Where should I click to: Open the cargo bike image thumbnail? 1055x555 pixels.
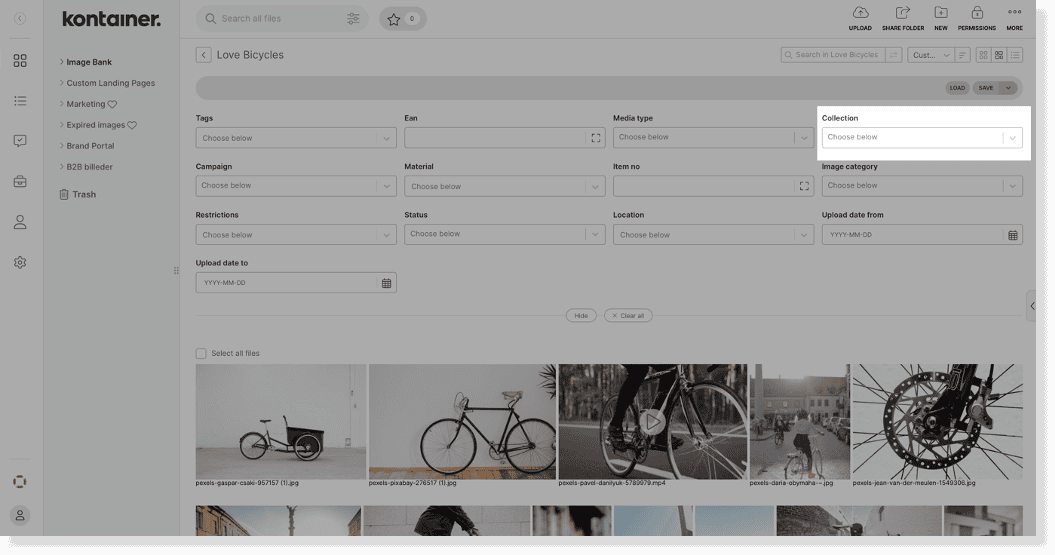[x=281, y=421]
